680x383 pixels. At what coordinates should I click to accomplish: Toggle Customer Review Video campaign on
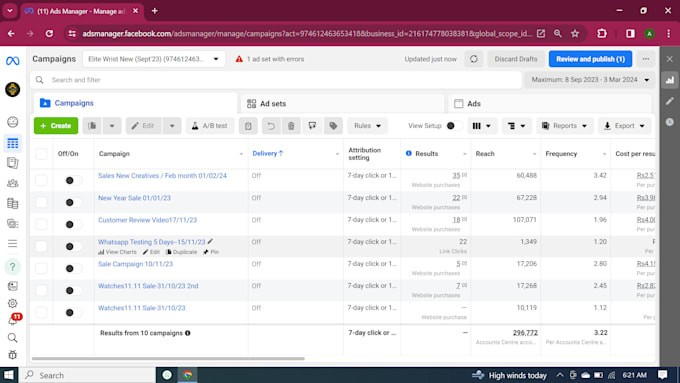tap(73, 224)
